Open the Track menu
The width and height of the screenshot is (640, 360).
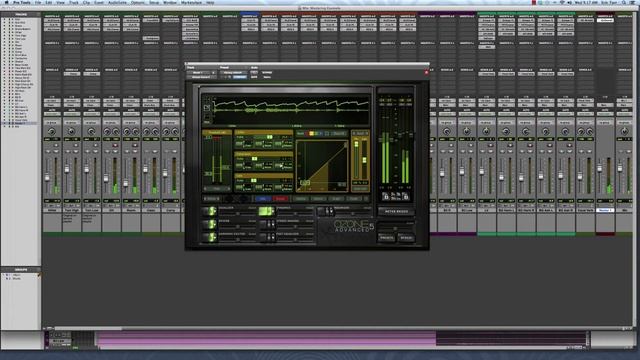tap(74, 2)
